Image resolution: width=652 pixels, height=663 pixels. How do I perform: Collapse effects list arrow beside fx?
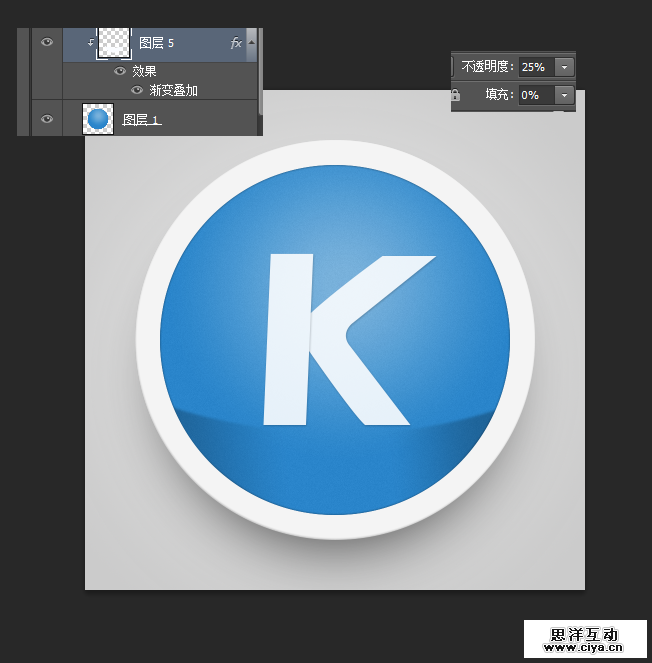pyautogui.click(x=251, y=42)
